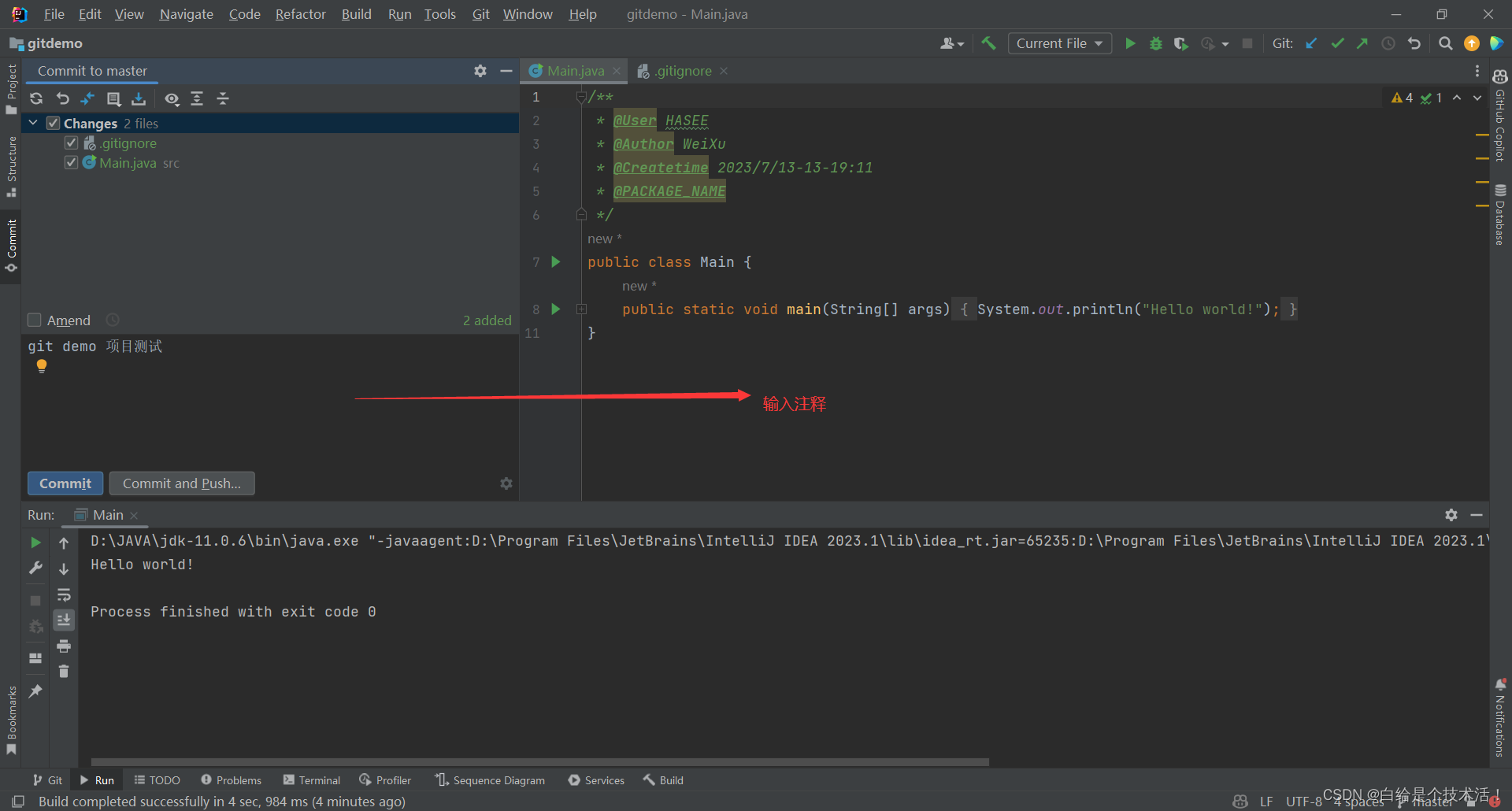Open the Notifications side panel
Image resolution: width=1512 pixels, height=811 pixels.
[x=1500, y=718]
